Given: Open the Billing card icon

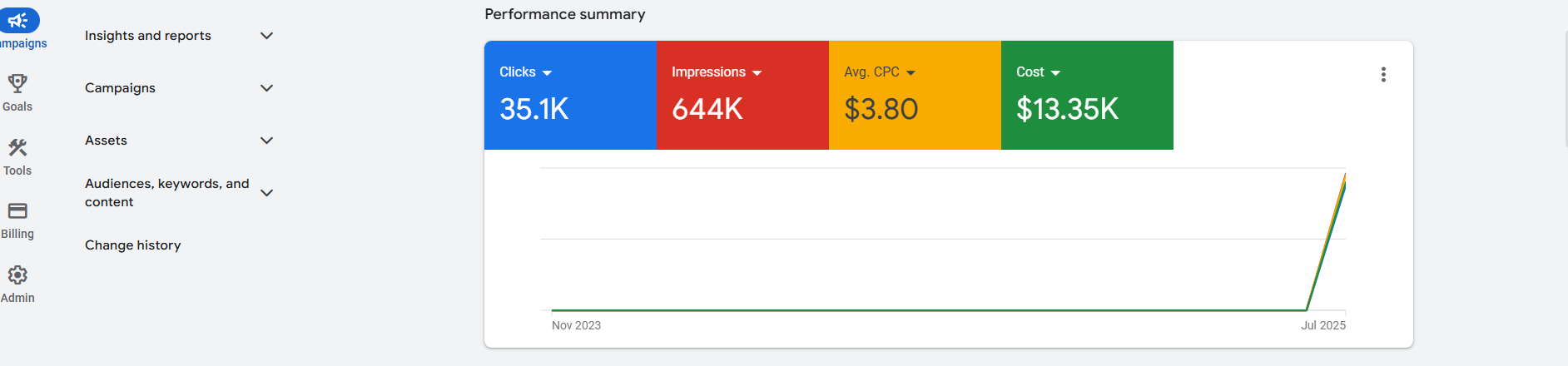Looking at the screenshot, I should (x=17, y=210).
